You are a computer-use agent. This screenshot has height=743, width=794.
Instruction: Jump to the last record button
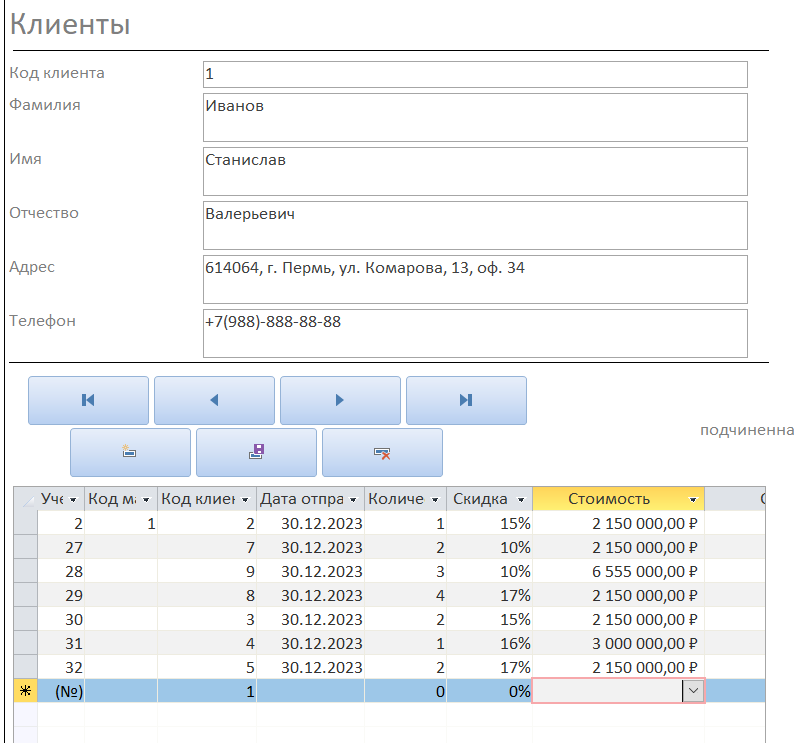[x=466, y=400]
